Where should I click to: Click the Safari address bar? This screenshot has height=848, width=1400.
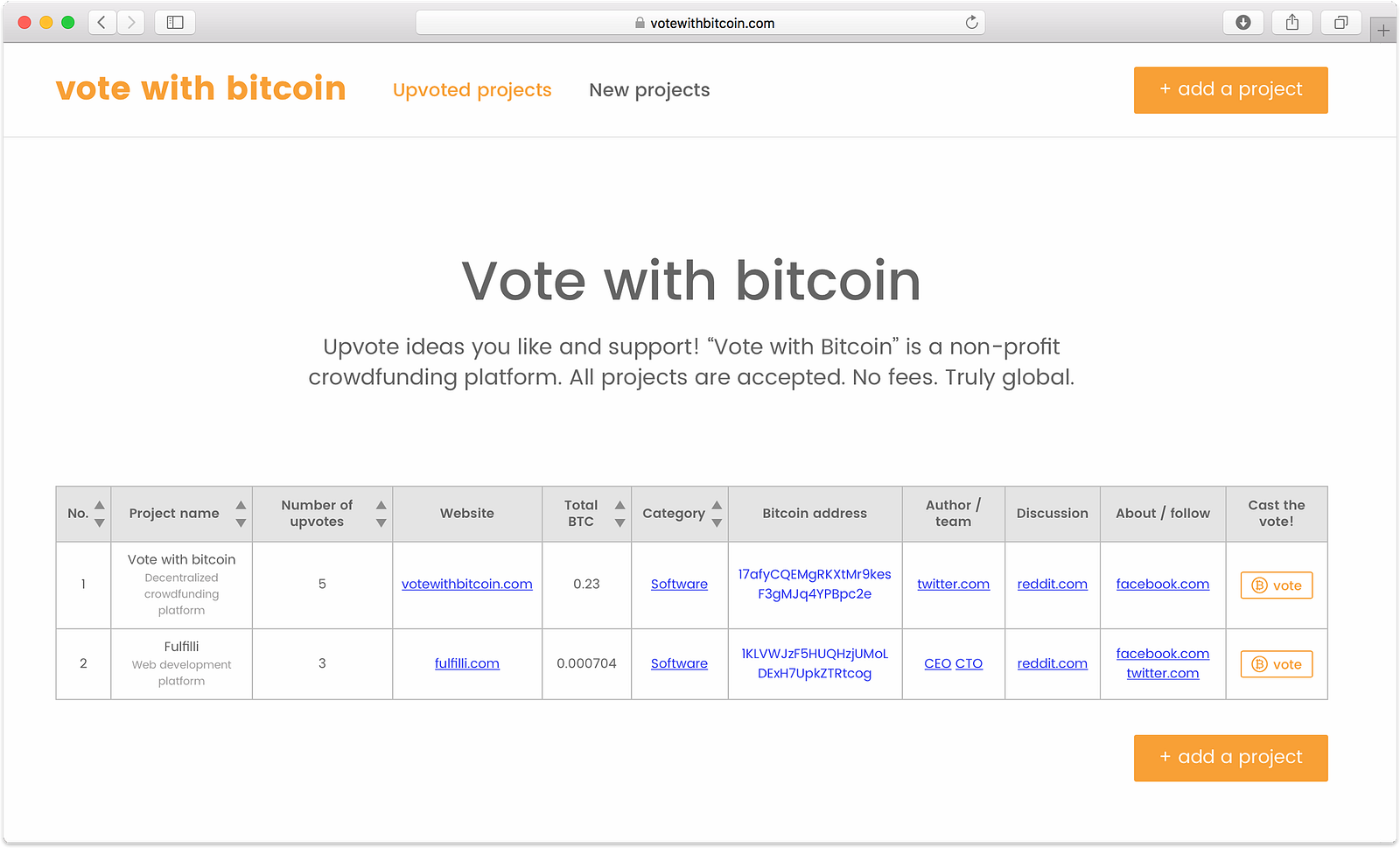point(700,23)
